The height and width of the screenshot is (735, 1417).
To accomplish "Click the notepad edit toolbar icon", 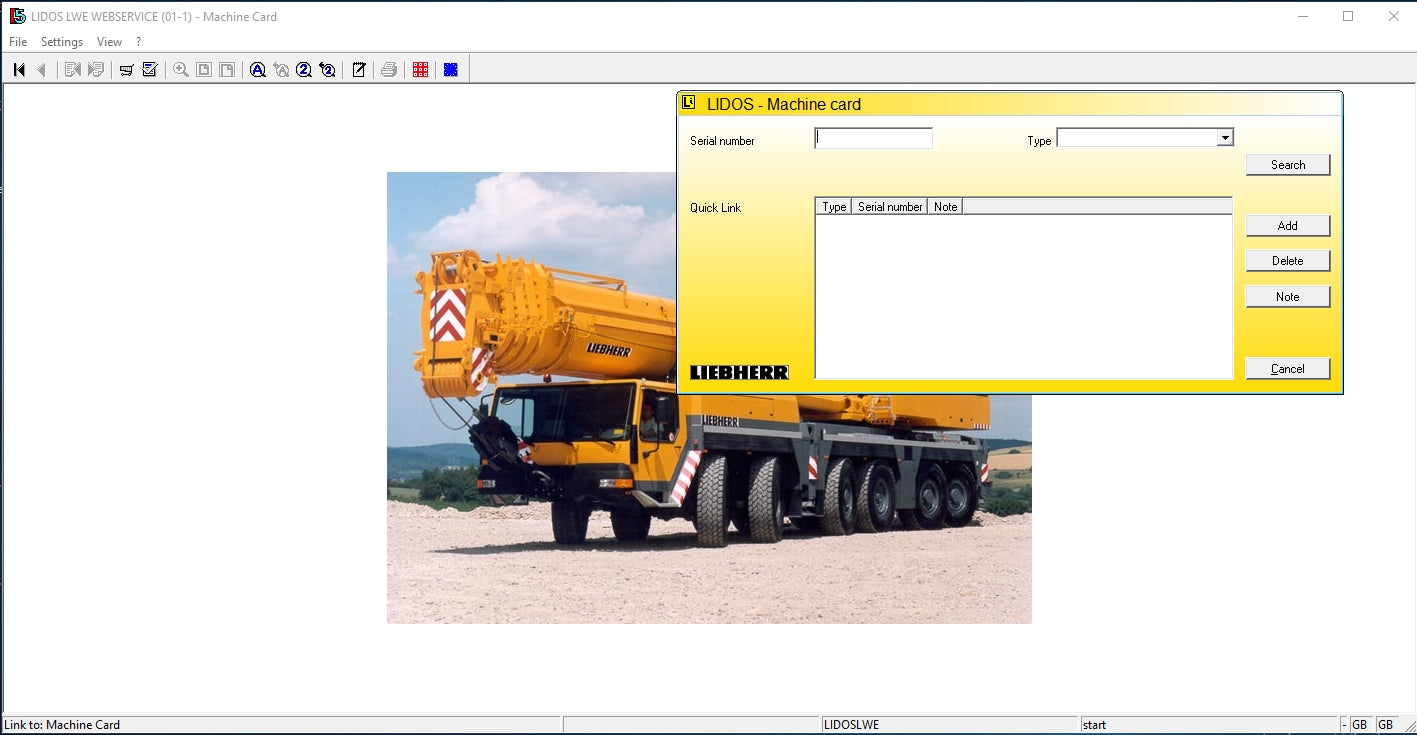I will click(358, 70).
